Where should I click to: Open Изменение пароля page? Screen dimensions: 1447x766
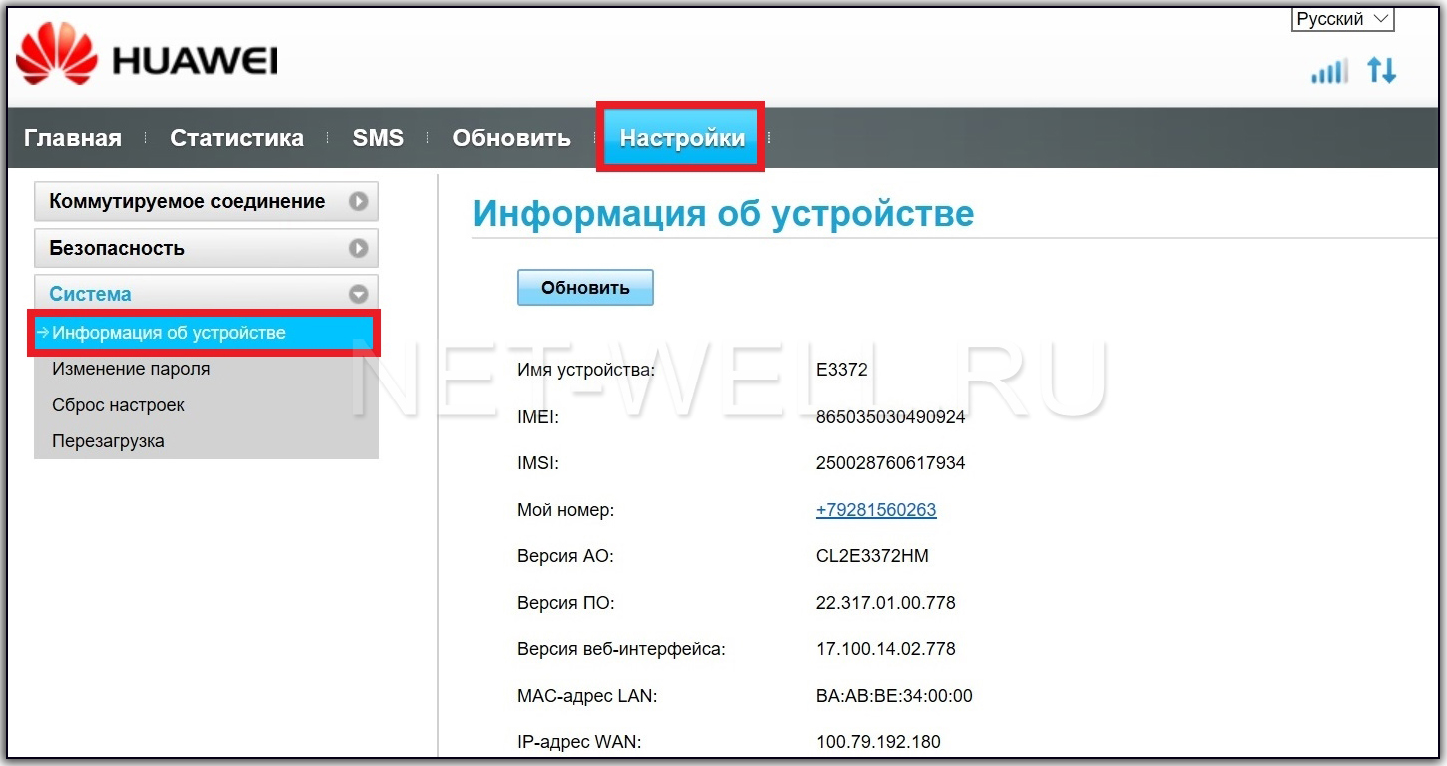(131, 369)
